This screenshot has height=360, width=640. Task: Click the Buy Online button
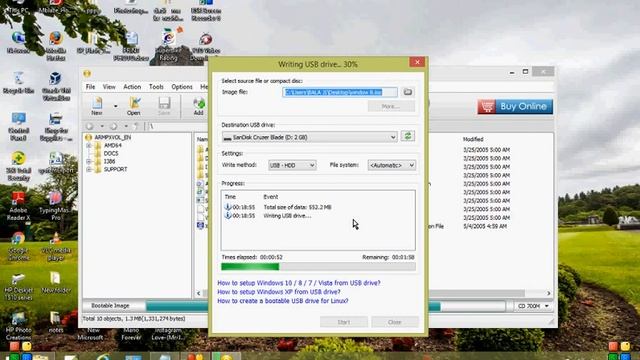click(515, 107)
